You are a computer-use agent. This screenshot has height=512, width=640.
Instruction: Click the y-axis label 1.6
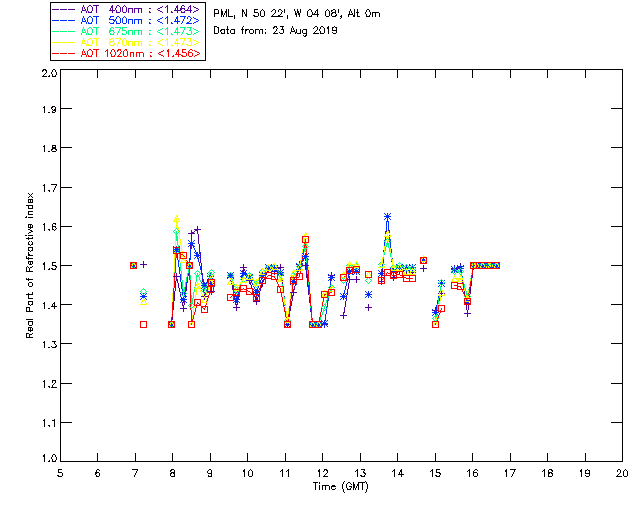pyautogui.click(x=49, y=227)
